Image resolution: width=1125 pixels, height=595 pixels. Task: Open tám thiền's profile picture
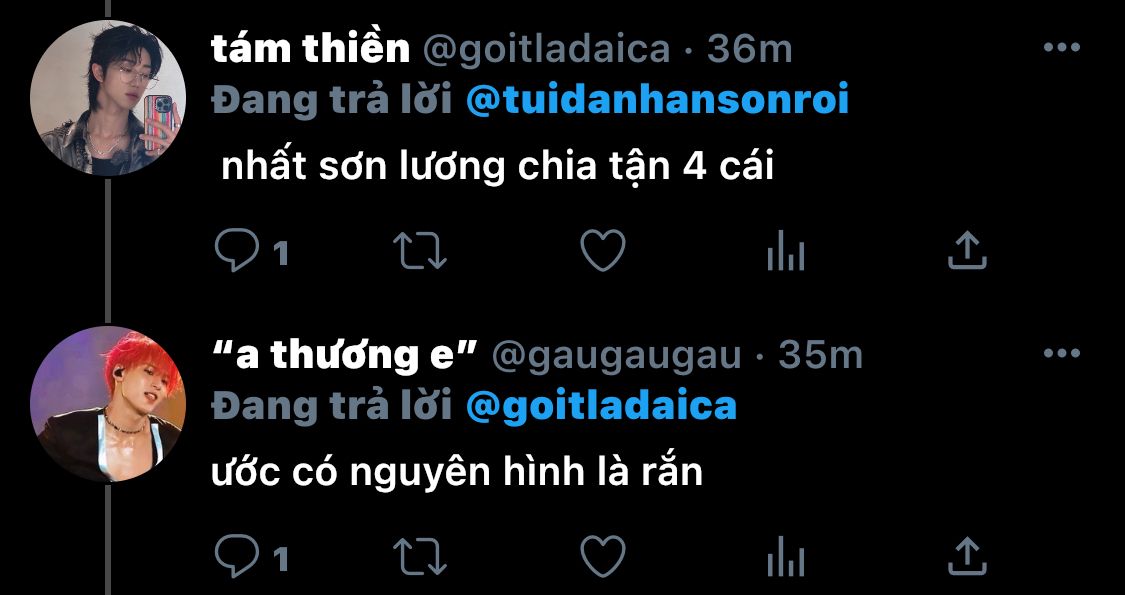click(108, 98)
